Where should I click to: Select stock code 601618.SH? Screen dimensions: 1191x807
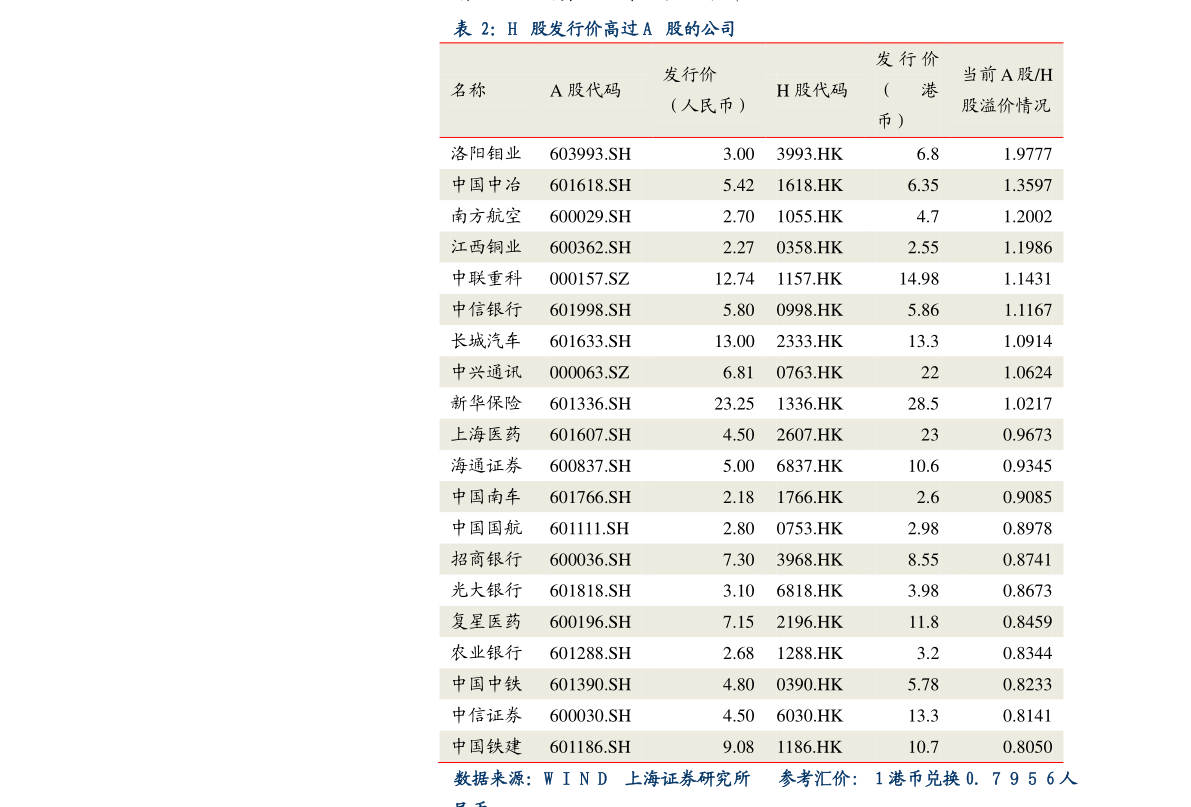pyautogui.click(x=590, y=185)
